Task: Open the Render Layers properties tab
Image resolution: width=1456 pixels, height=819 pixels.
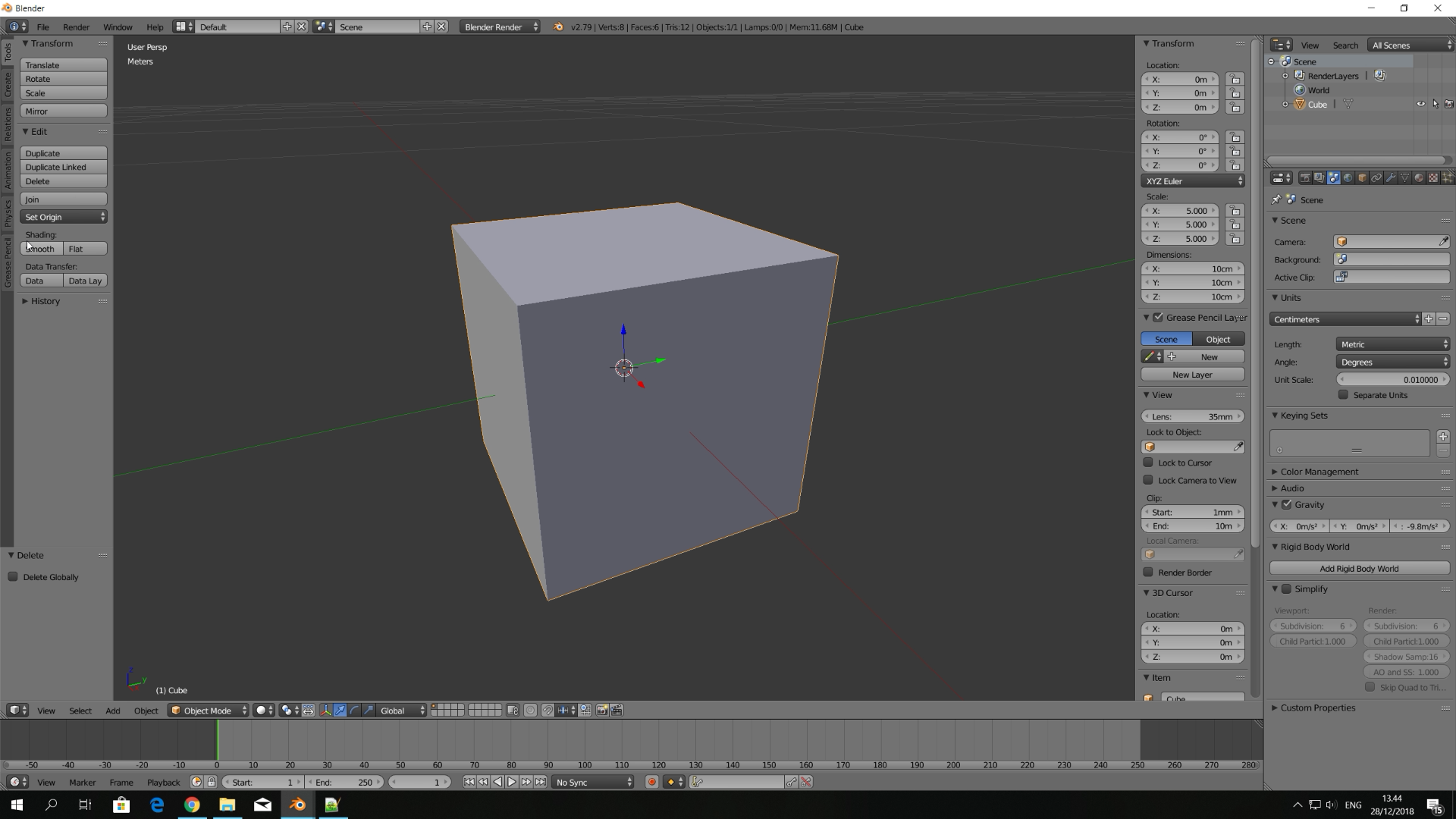Action: (1319, 177)
